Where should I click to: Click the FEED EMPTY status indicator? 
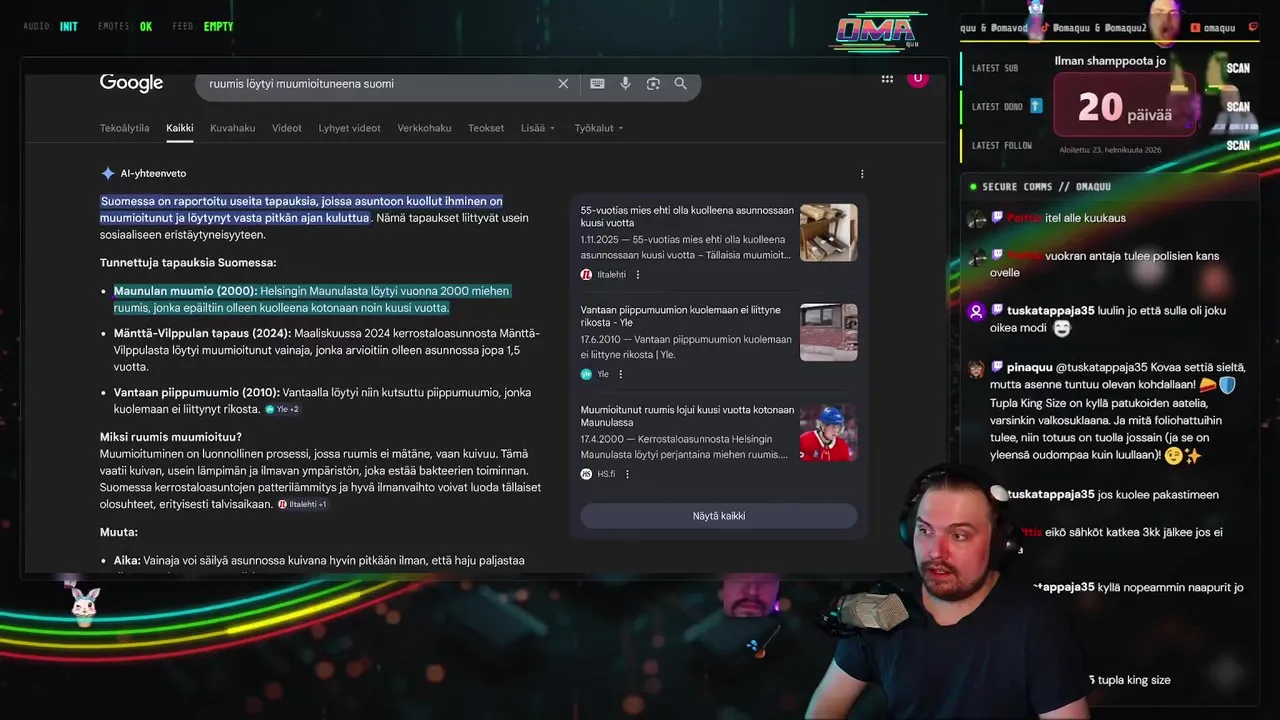coord(203,27)
